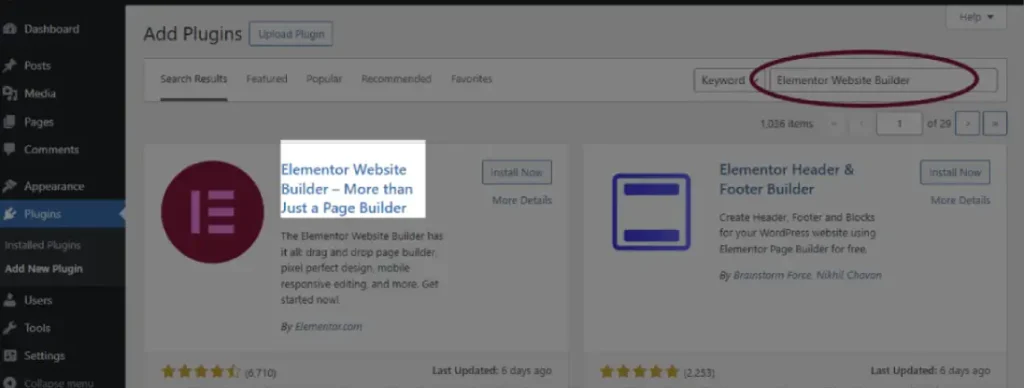Open Installed Plugins submenu item
This screenshot has width=1024, height=388.
42,246
